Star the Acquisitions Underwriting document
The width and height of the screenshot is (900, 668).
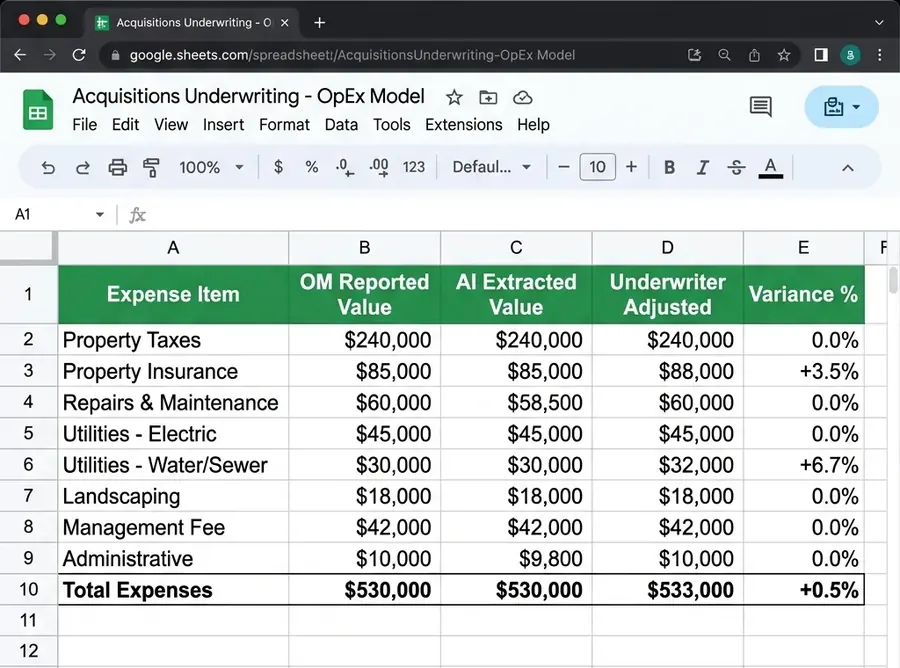[x=454, y=98]
